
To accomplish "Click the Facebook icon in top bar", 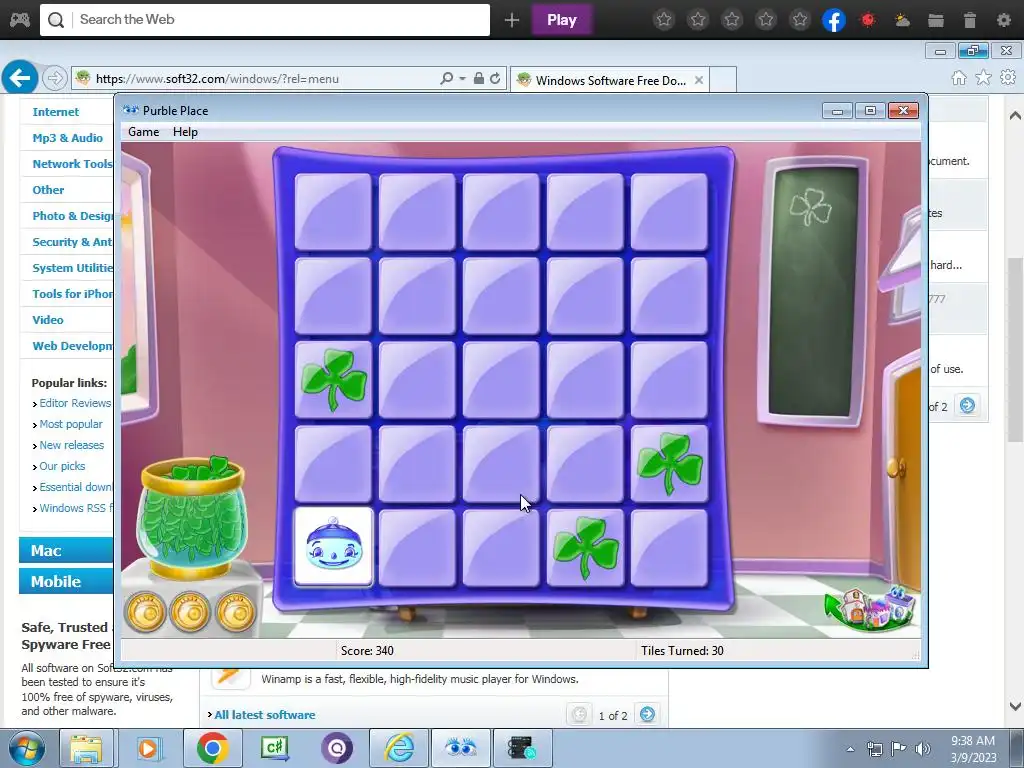I will pyautogui.click(x=834, y=20).
